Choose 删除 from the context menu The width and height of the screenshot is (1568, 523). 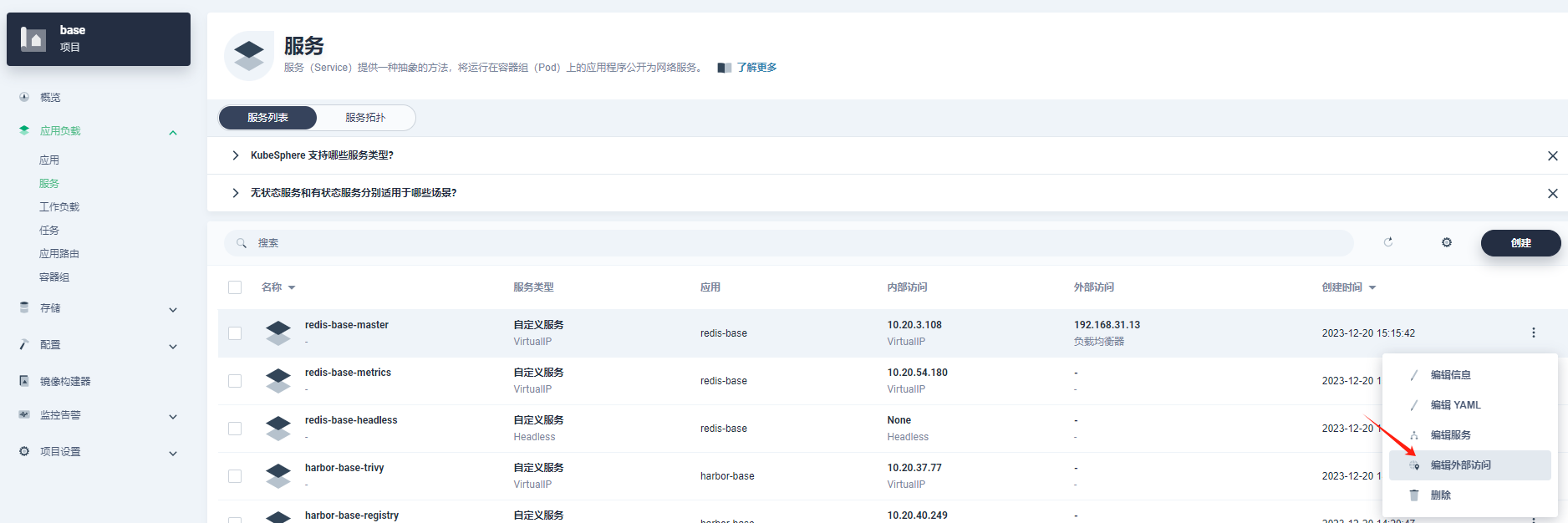pyautogui.click(x=1470, y=495)
